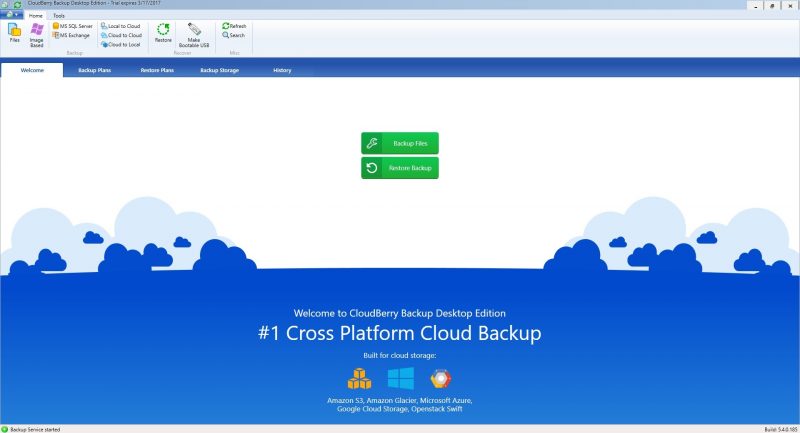Image resolution: width=800 pixels, height=433 pixels.
Task: Click the 'Built for cloud storage:' text
Action: [399, 355]
